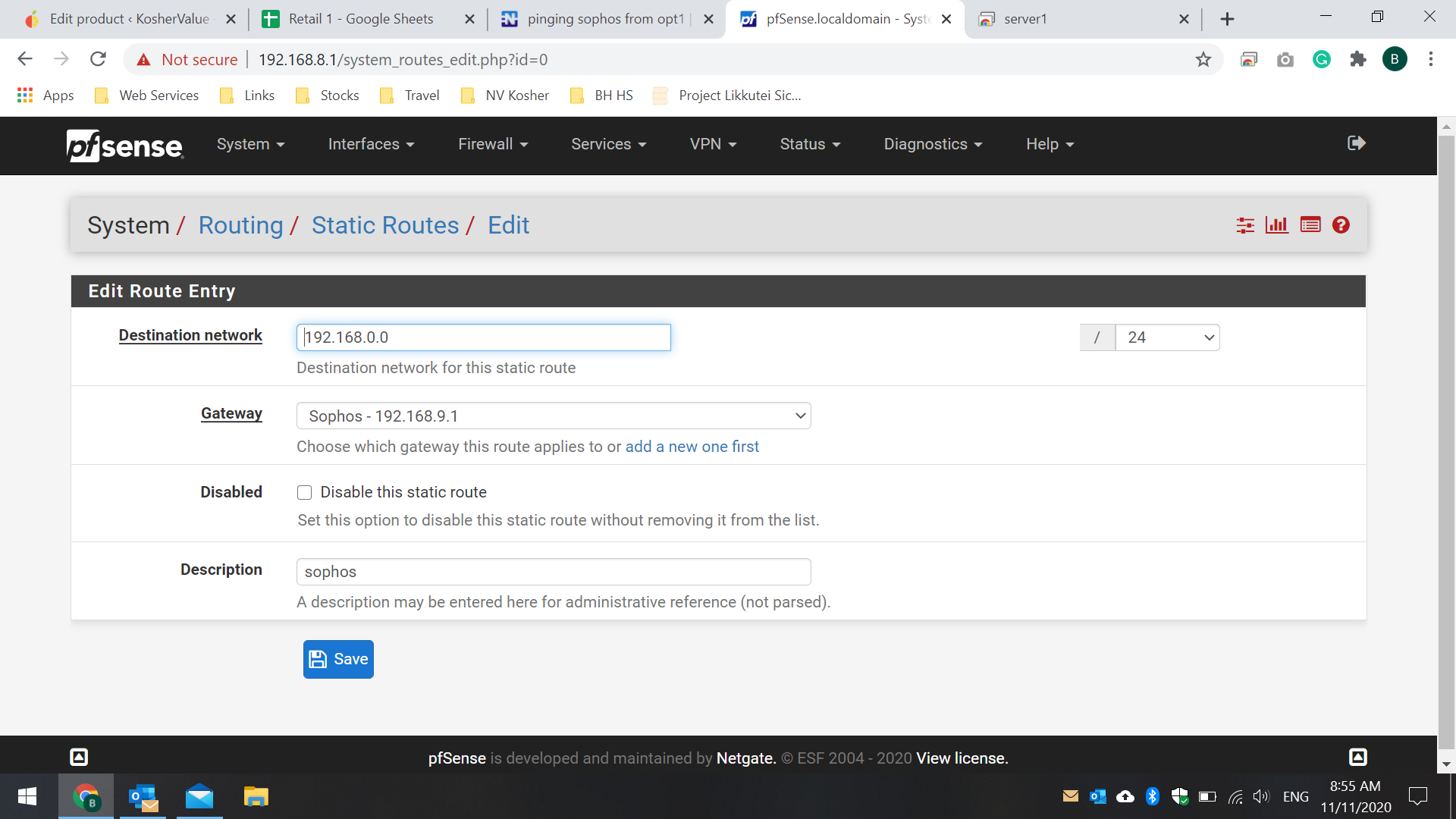
Task: Open the Web Services bookmark folder
Action: point(146,96)
